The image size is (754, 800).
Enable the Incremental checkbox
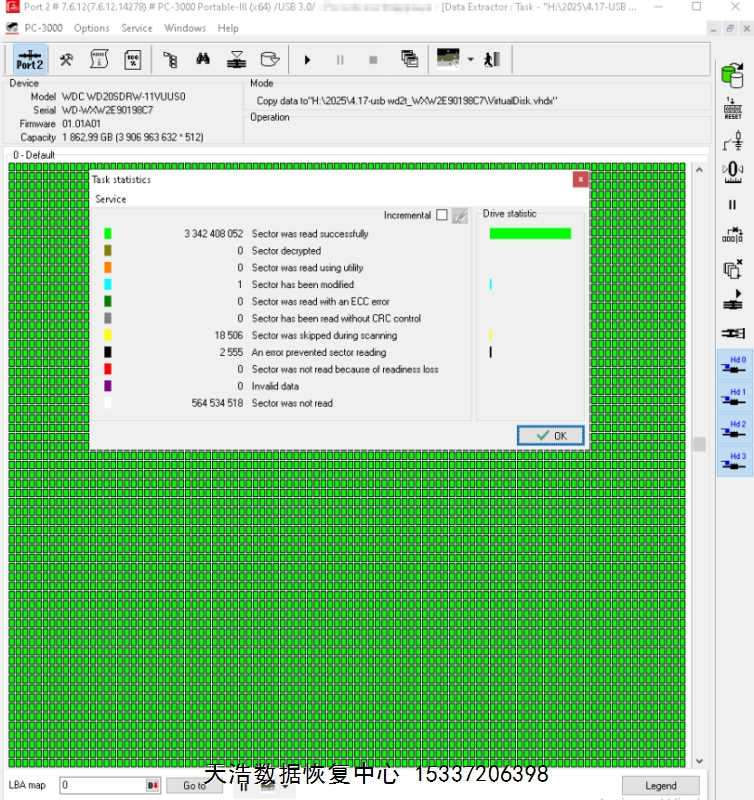tap(441, 215)
